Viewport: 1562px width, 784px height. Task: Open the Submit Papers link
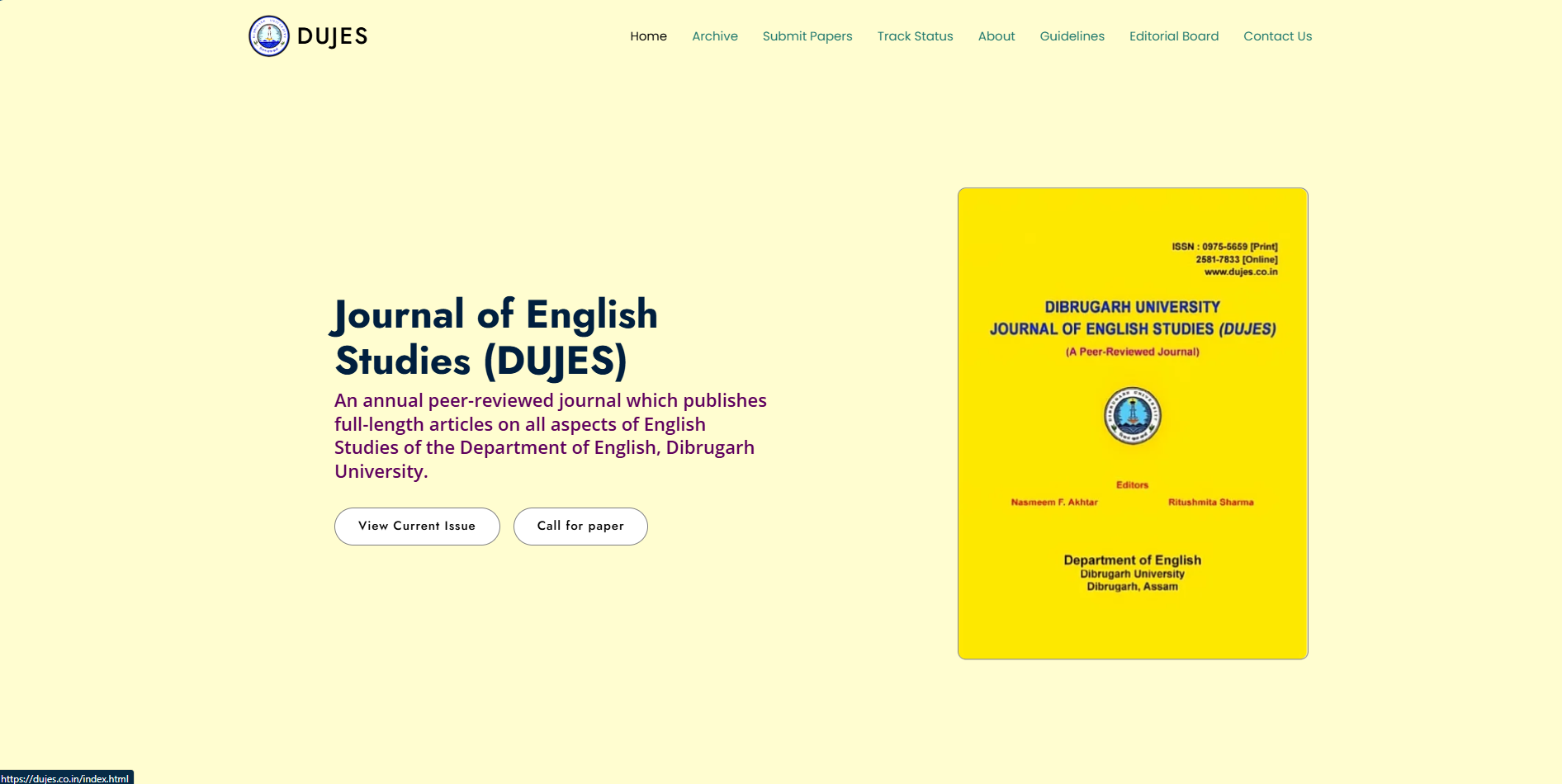point(807,36)
